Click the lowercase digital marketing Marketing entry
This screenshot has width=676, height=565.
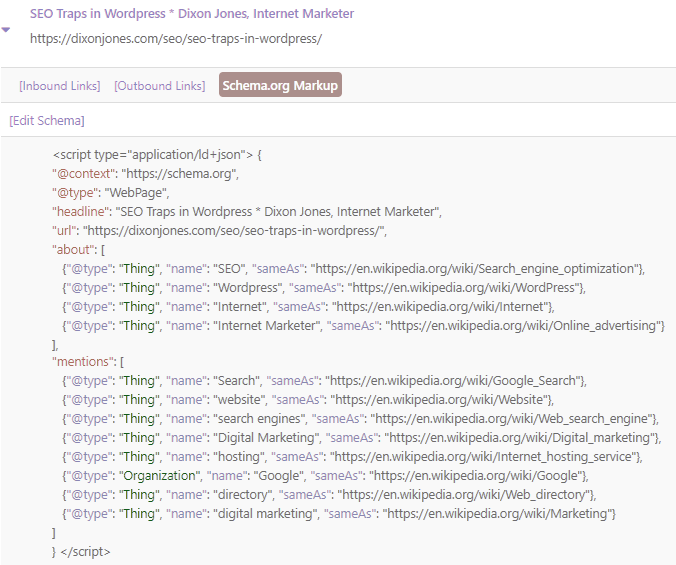(x=339, y=513)
